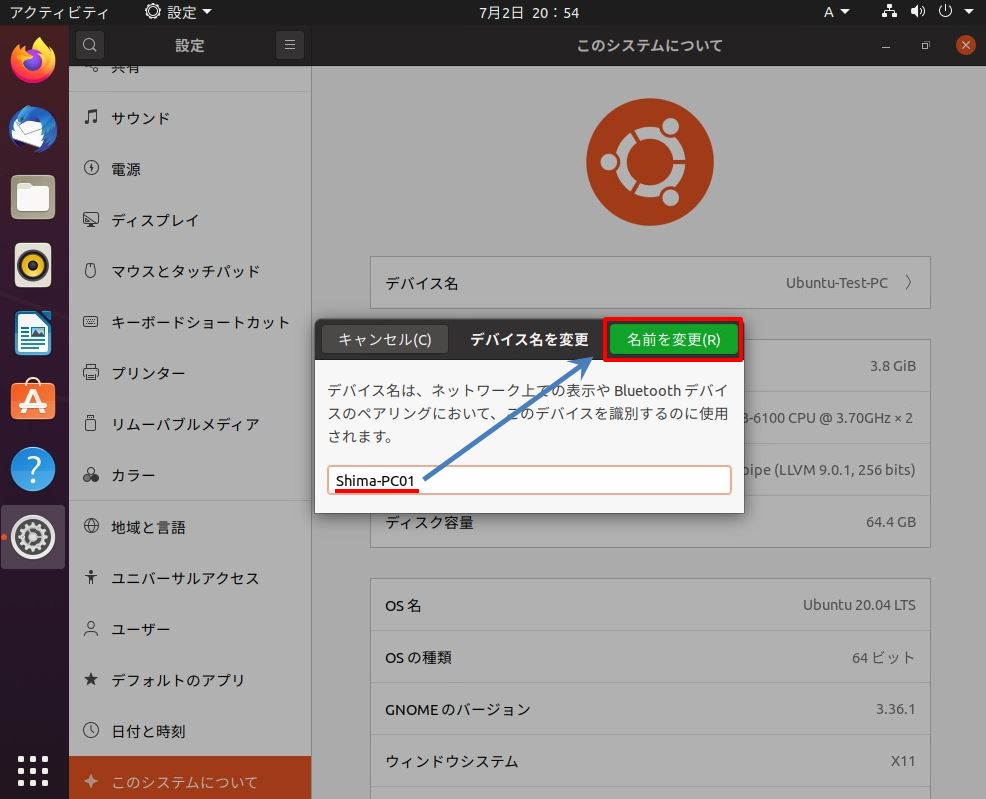
Task: Click the Settings gear in the dock
Action: [33, 537]
